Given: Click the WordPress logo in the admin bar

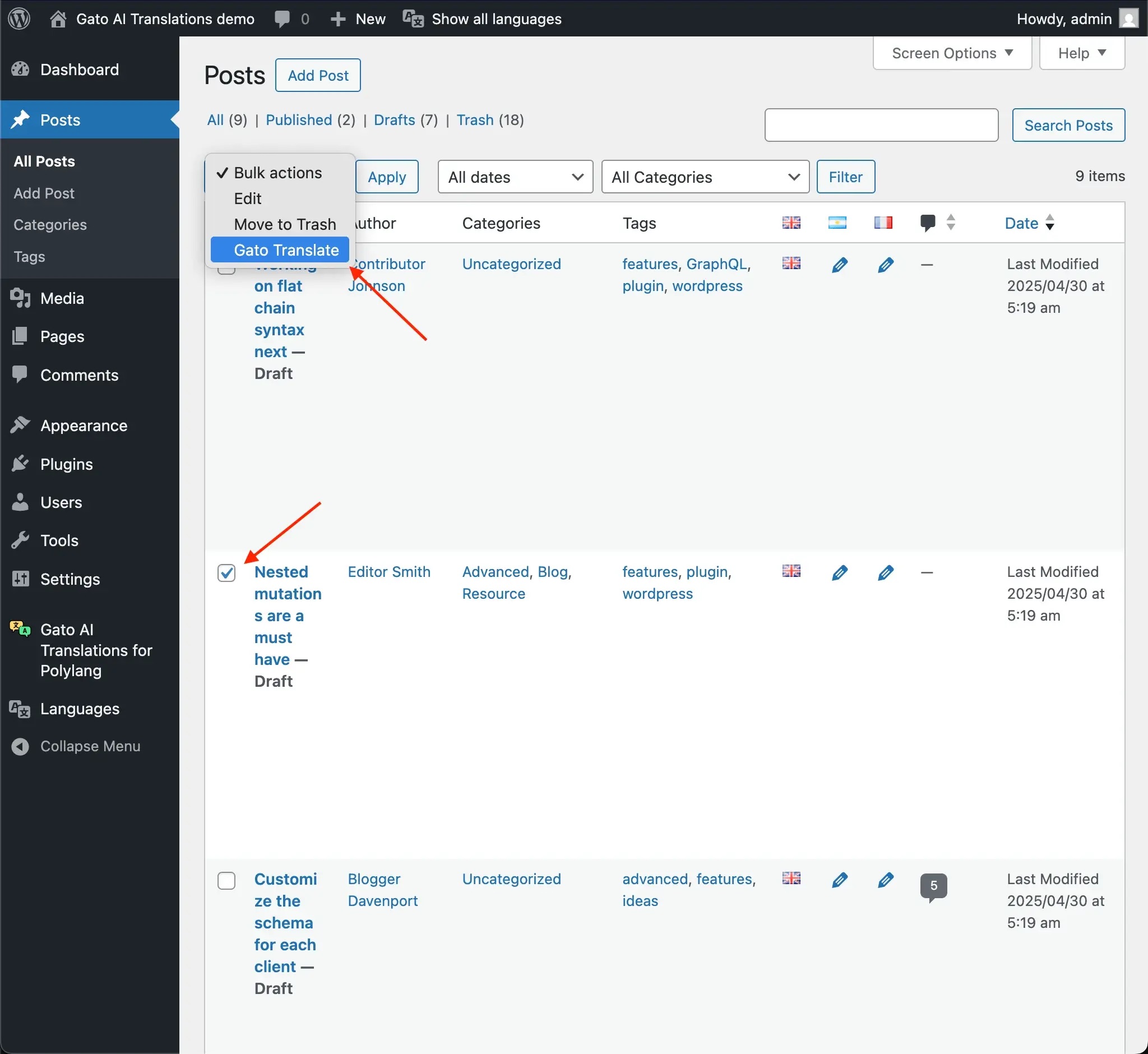Looking at the screenshot, I should pyautogui.click(x=19, y=19).
